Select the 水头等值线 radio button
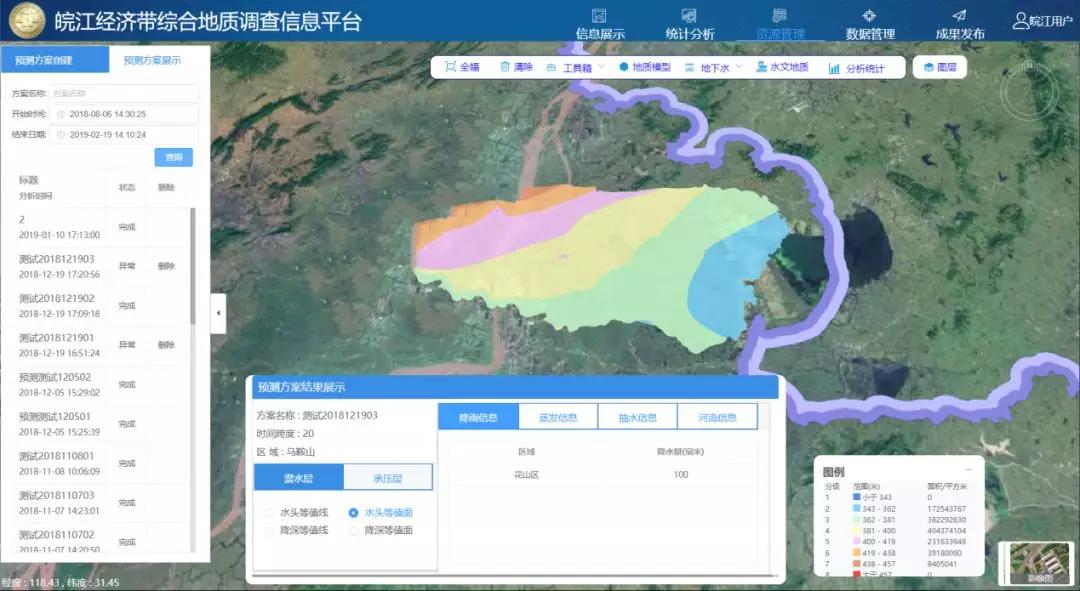Screen dimensions: 1080x591 [x=268, y=511]
